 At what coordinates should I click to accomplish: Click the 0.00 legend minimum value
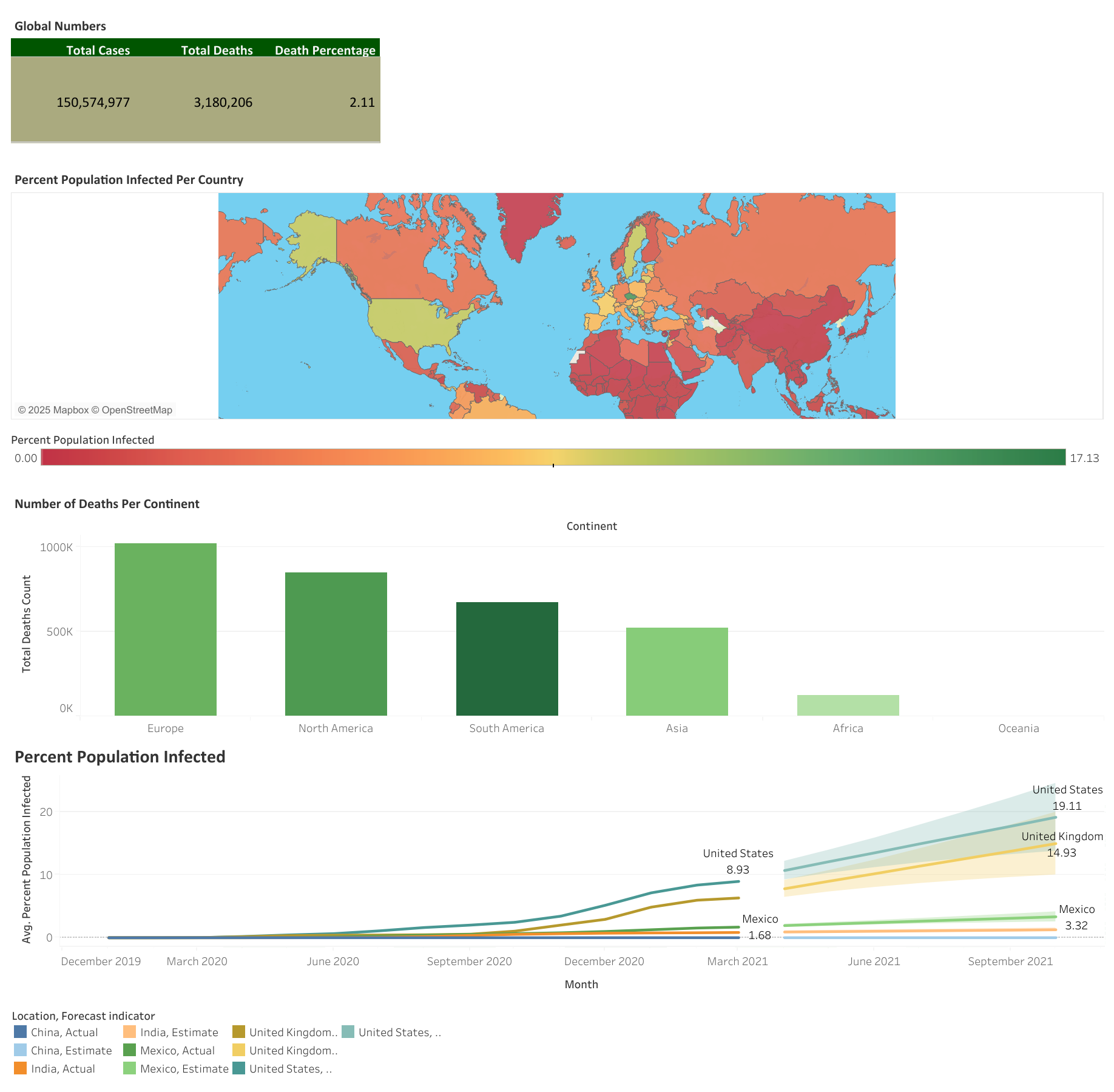pos(26,458)
